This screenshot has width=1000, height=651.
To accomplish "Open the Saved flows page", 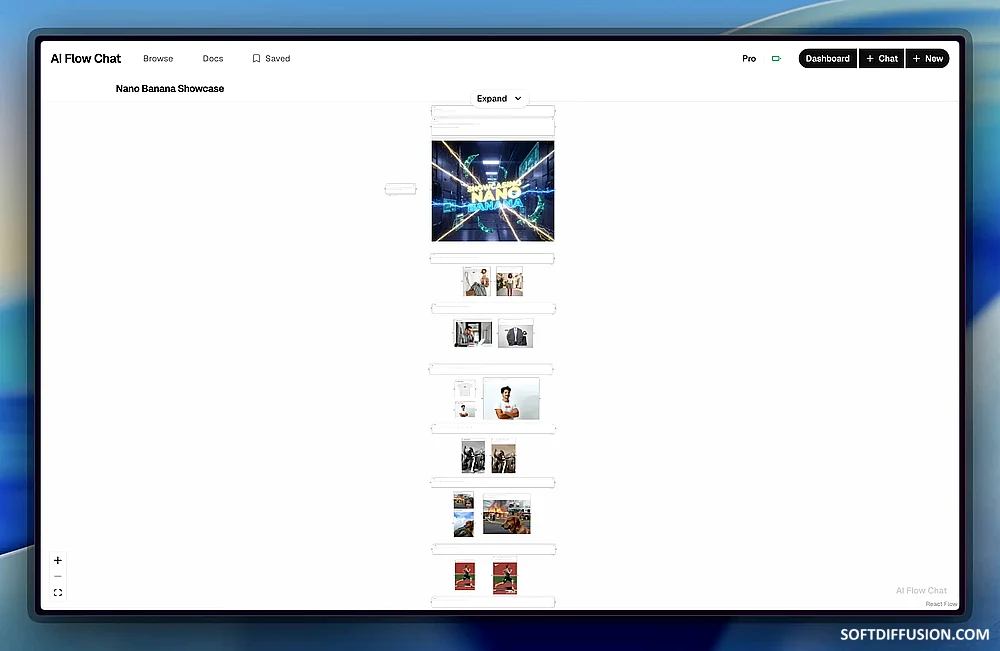I will (271, 59).
